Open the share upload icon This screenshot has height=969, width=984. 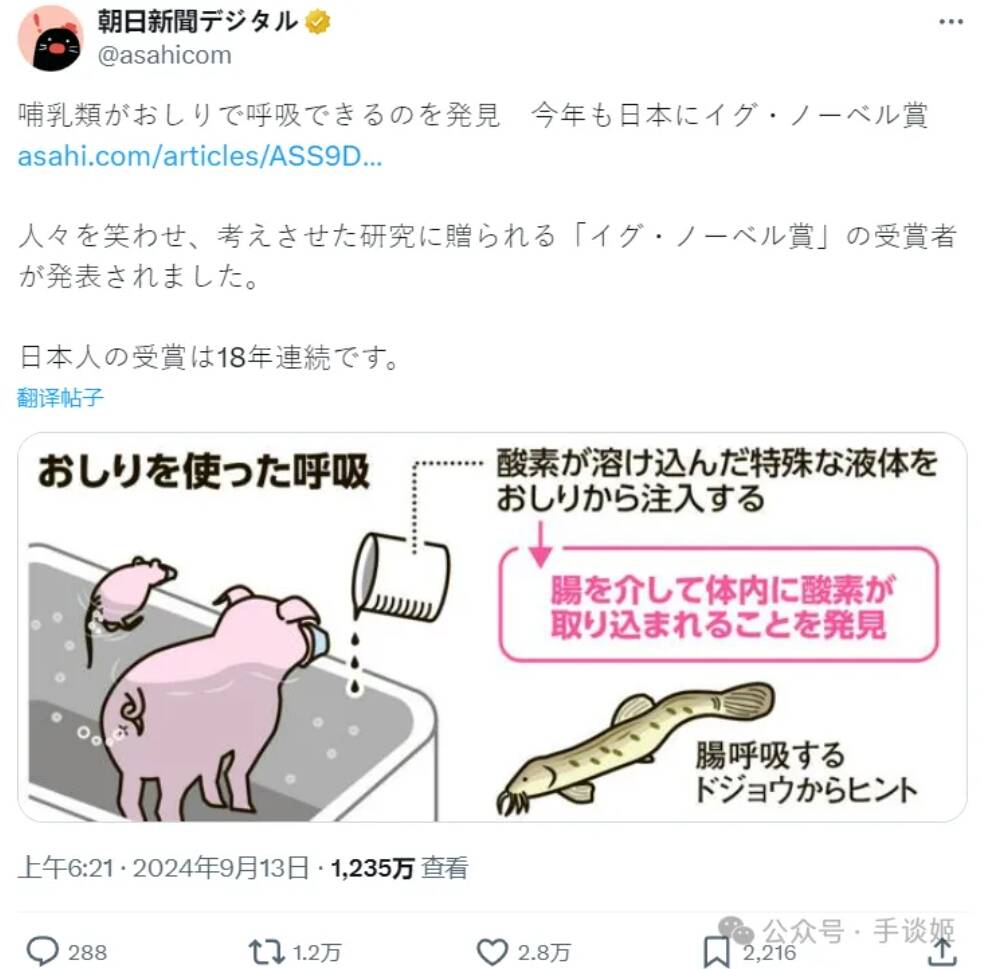941,951
